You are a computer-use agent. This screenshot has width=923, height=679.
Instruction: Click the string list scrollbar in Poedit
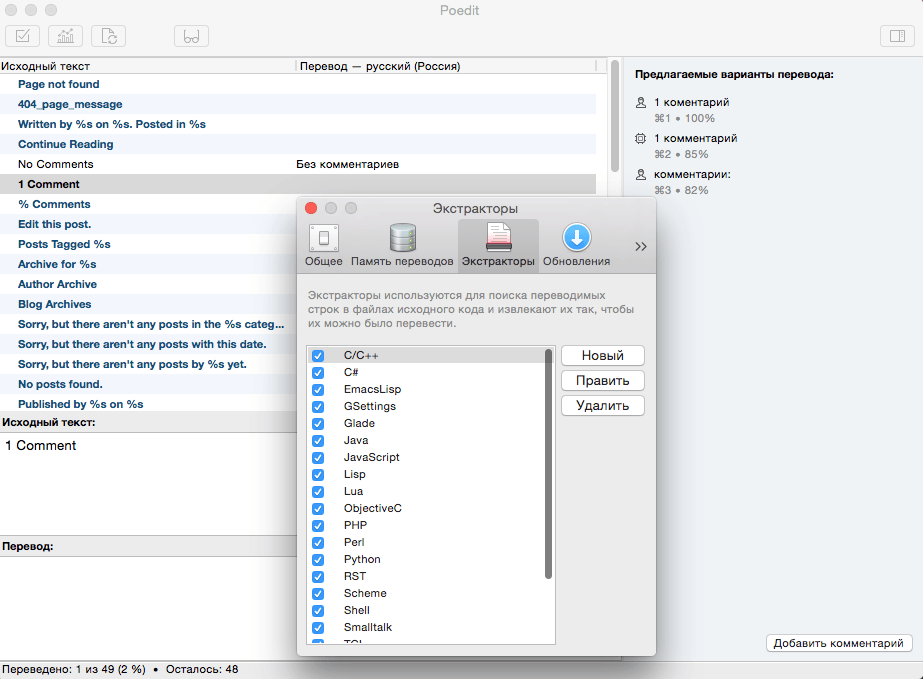[615, 115]
